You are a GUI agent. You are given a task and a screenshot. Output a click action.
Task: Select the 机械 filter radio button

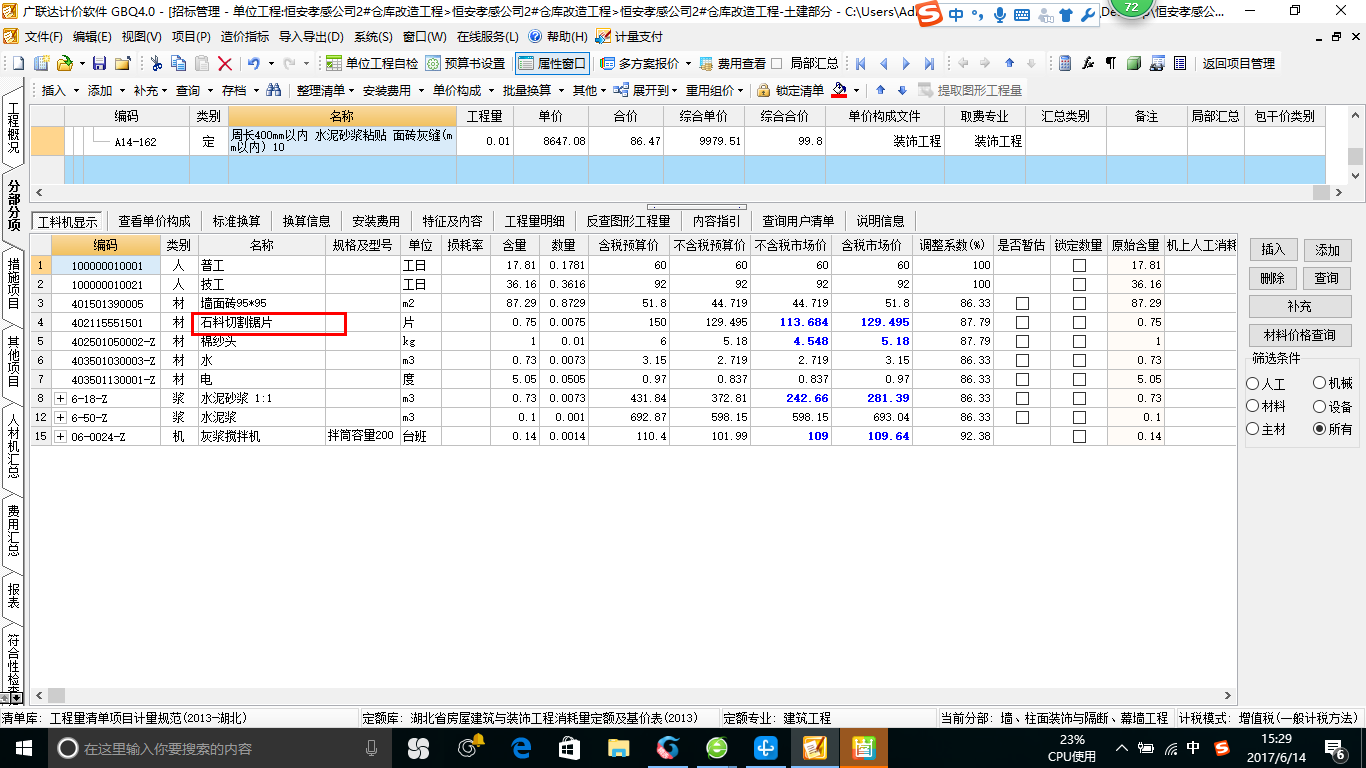tap(1319, 383)
